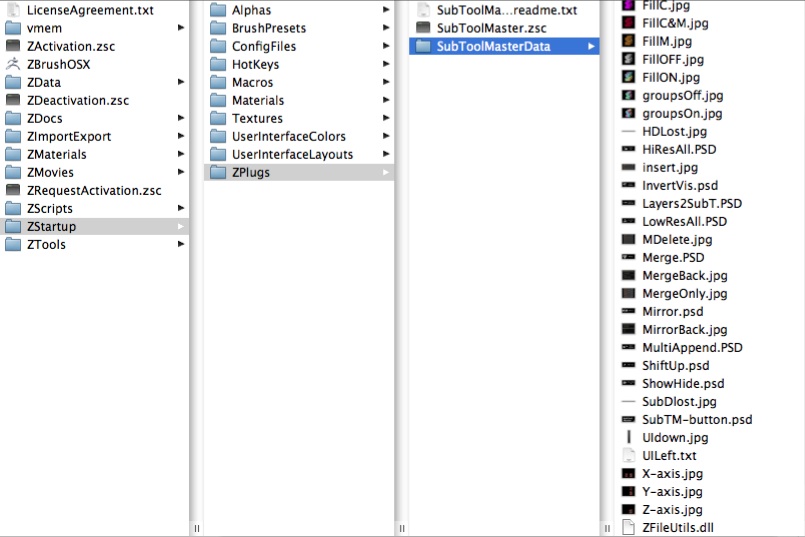Select the Materials folder
The width and height of the screenshot is (805, 537).
299,100
